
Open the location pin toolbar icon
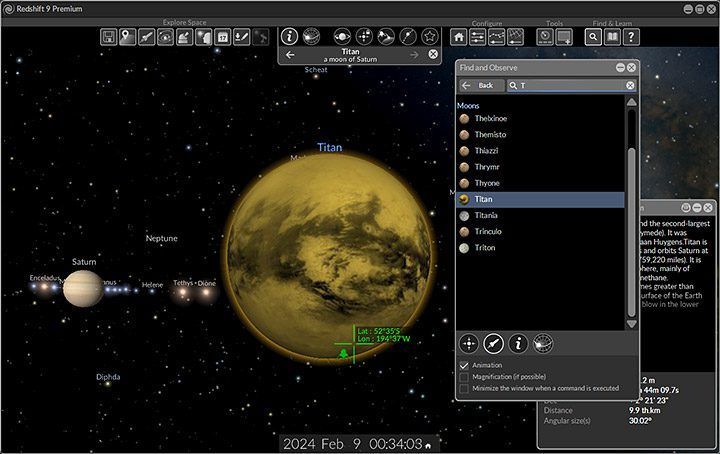coord(127,37)
